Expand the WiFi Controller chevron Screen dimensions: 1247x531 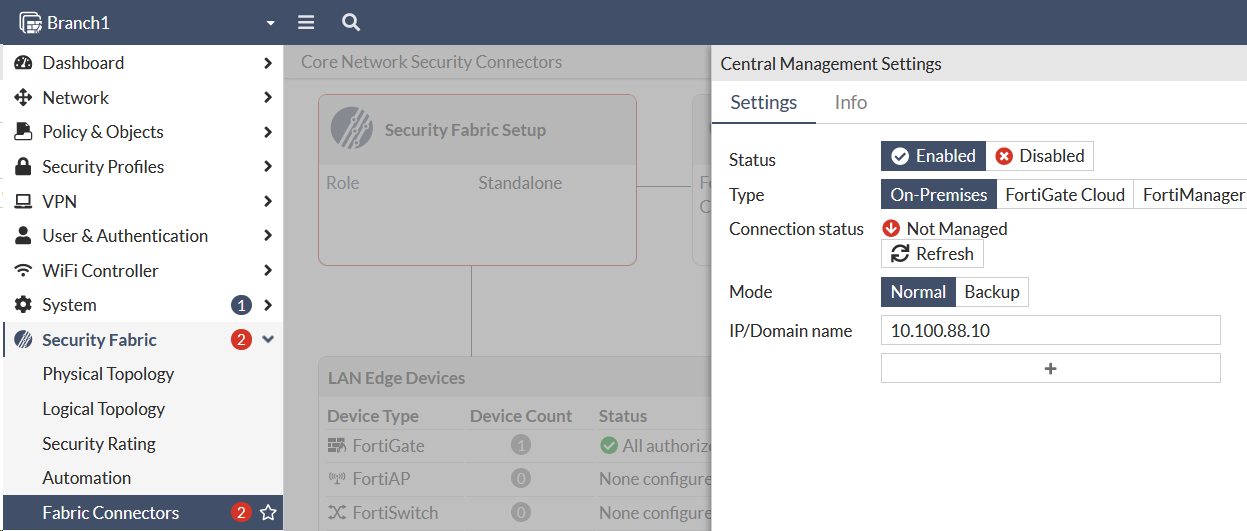coord(267,271)
